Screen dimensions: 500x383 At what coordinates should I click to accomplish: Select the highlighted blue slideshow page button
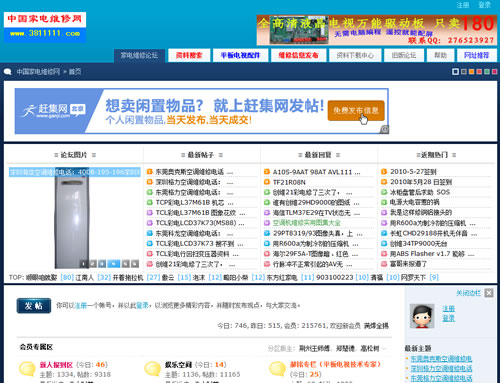click(x=114, y=264)
